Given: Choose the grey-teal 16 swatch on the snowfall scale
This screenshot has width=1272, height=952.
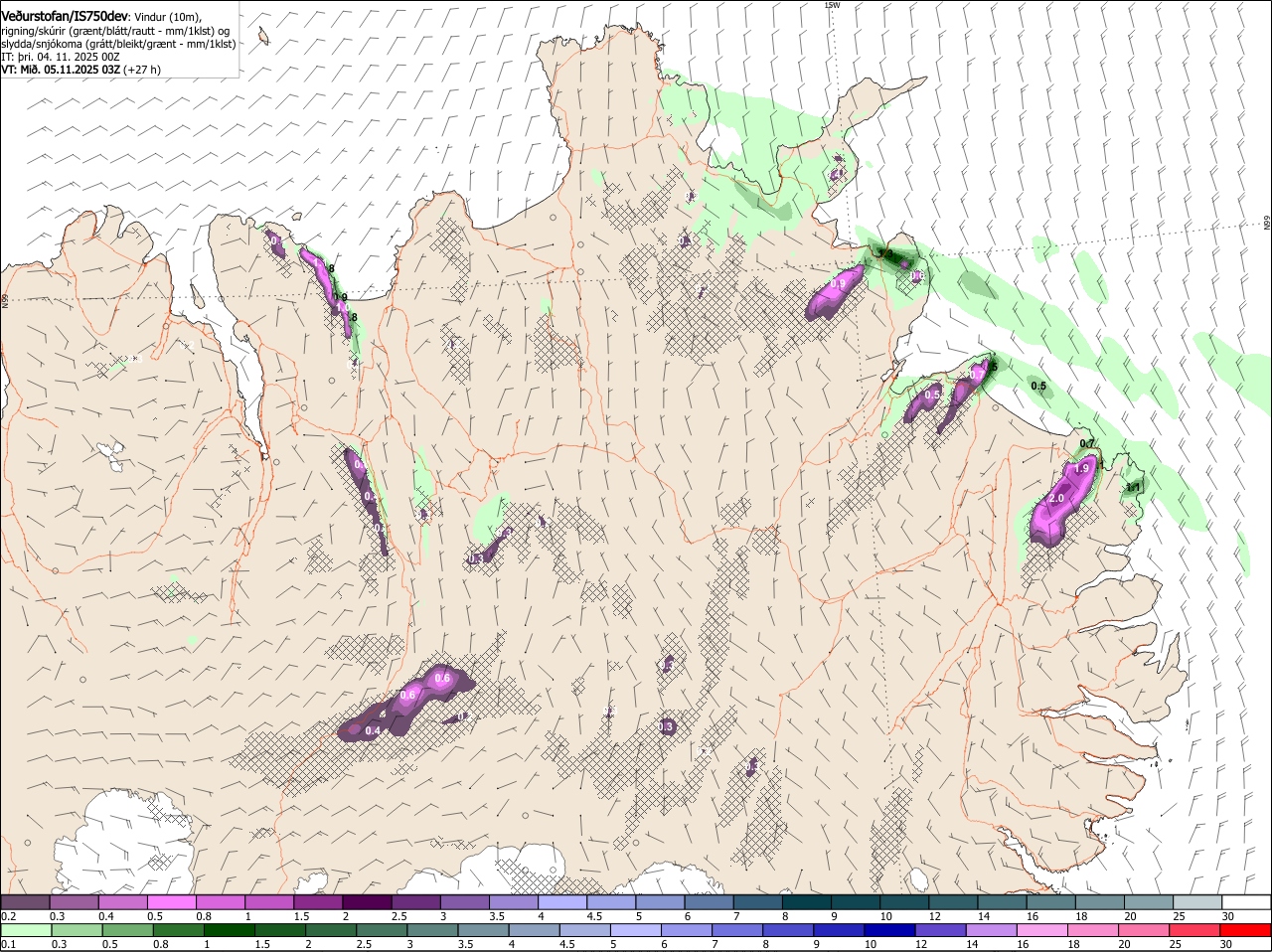Looking at the screenshot, I should (x=1049, y=900).
